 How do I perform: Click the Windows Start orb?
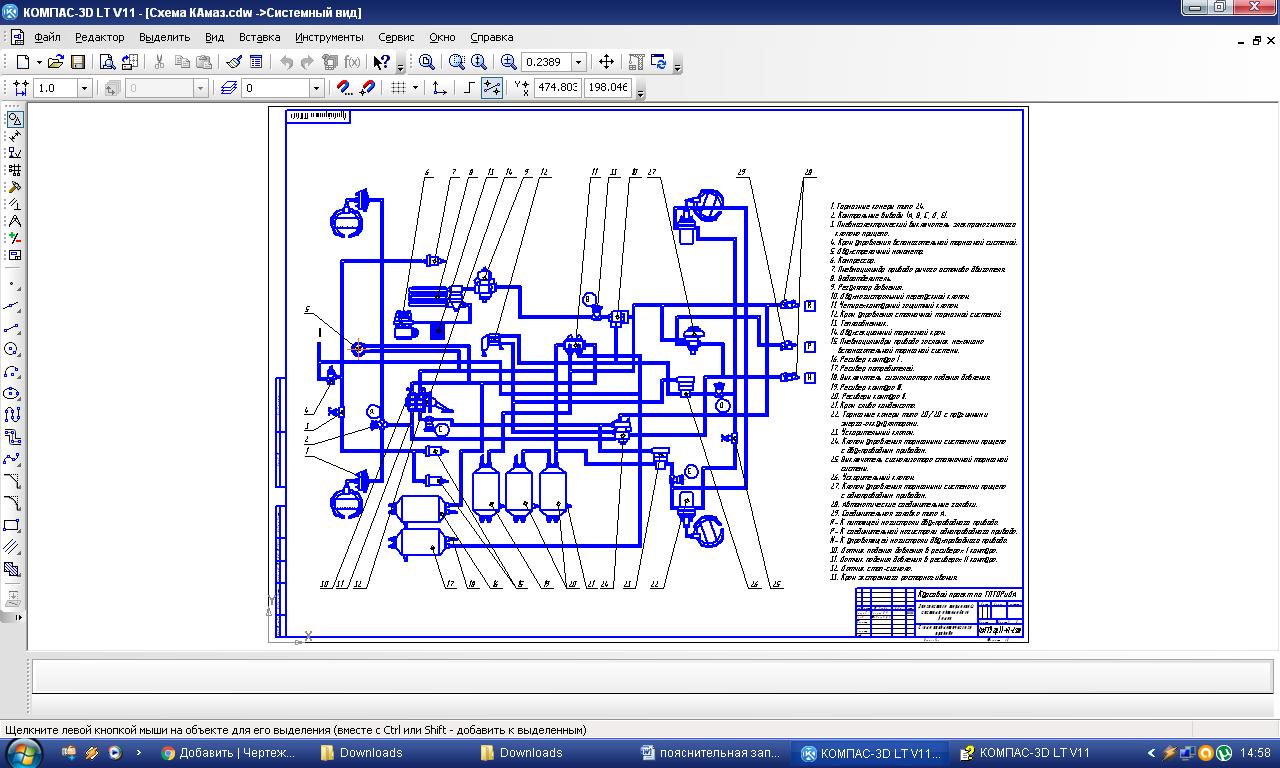(x=23, y=752)
